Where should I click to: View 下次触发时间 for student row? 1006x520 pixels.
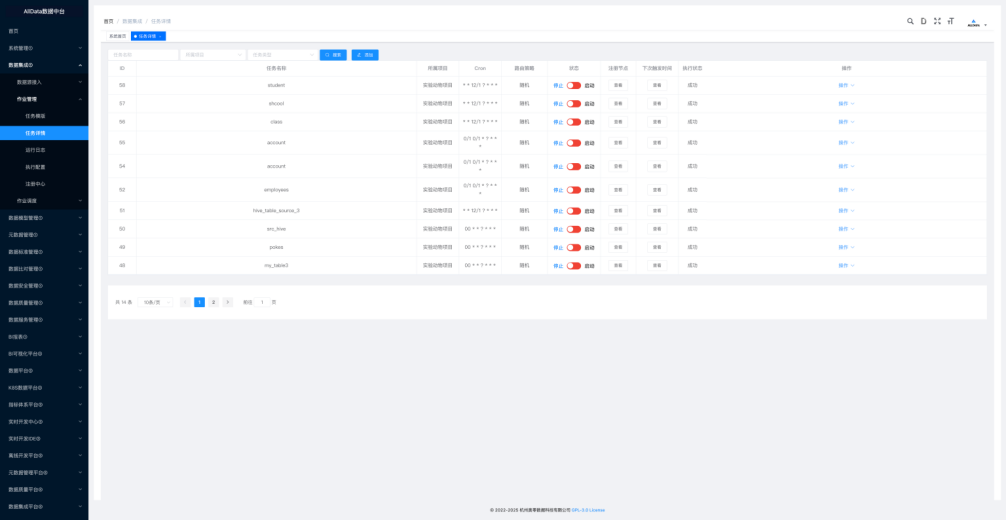click(657, 85)
